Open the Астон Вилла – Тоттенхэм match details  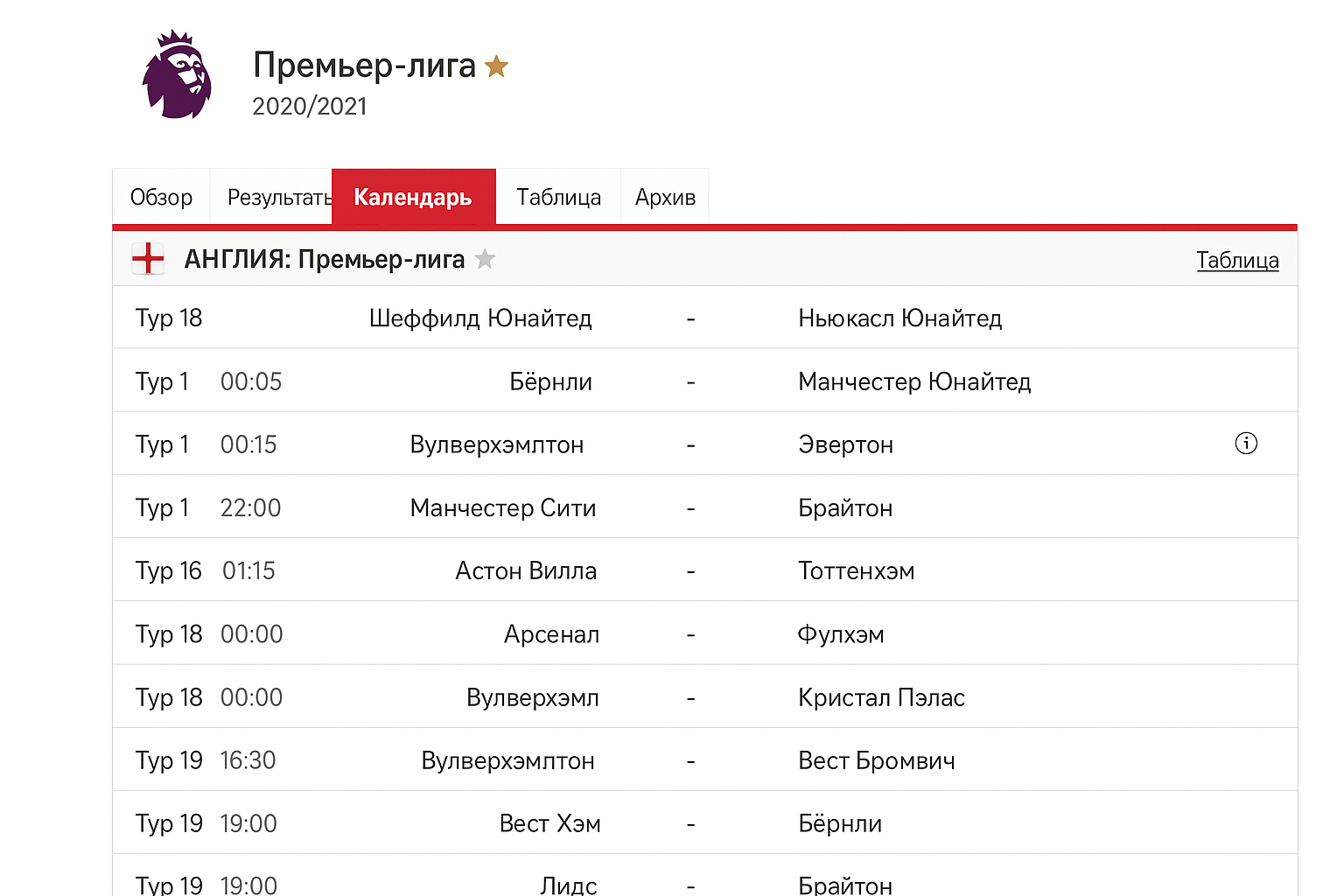tap(690, 570)
